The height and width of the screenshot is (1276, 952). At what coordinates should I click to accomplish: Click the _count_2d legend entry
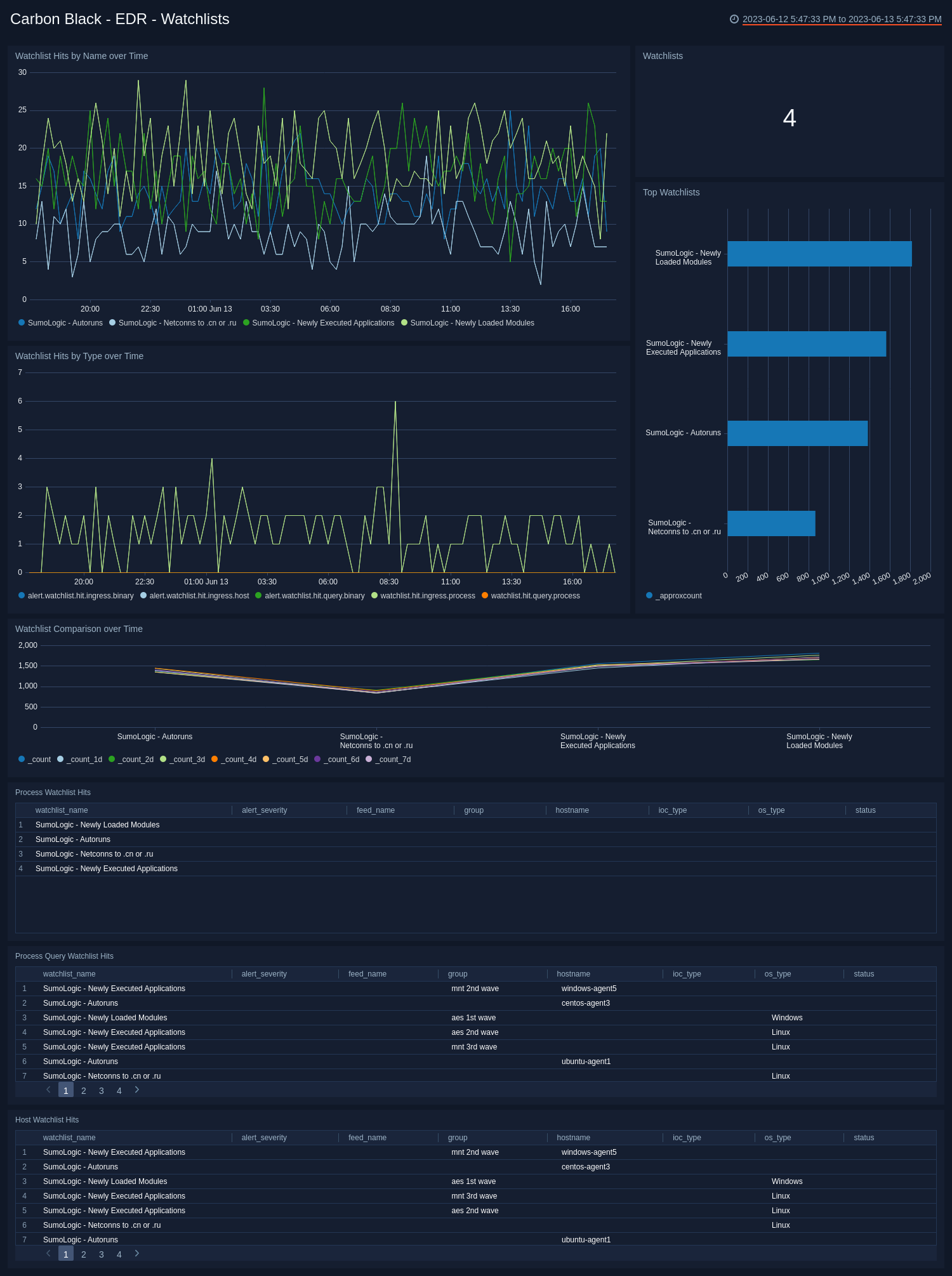(x=131, y=760)
